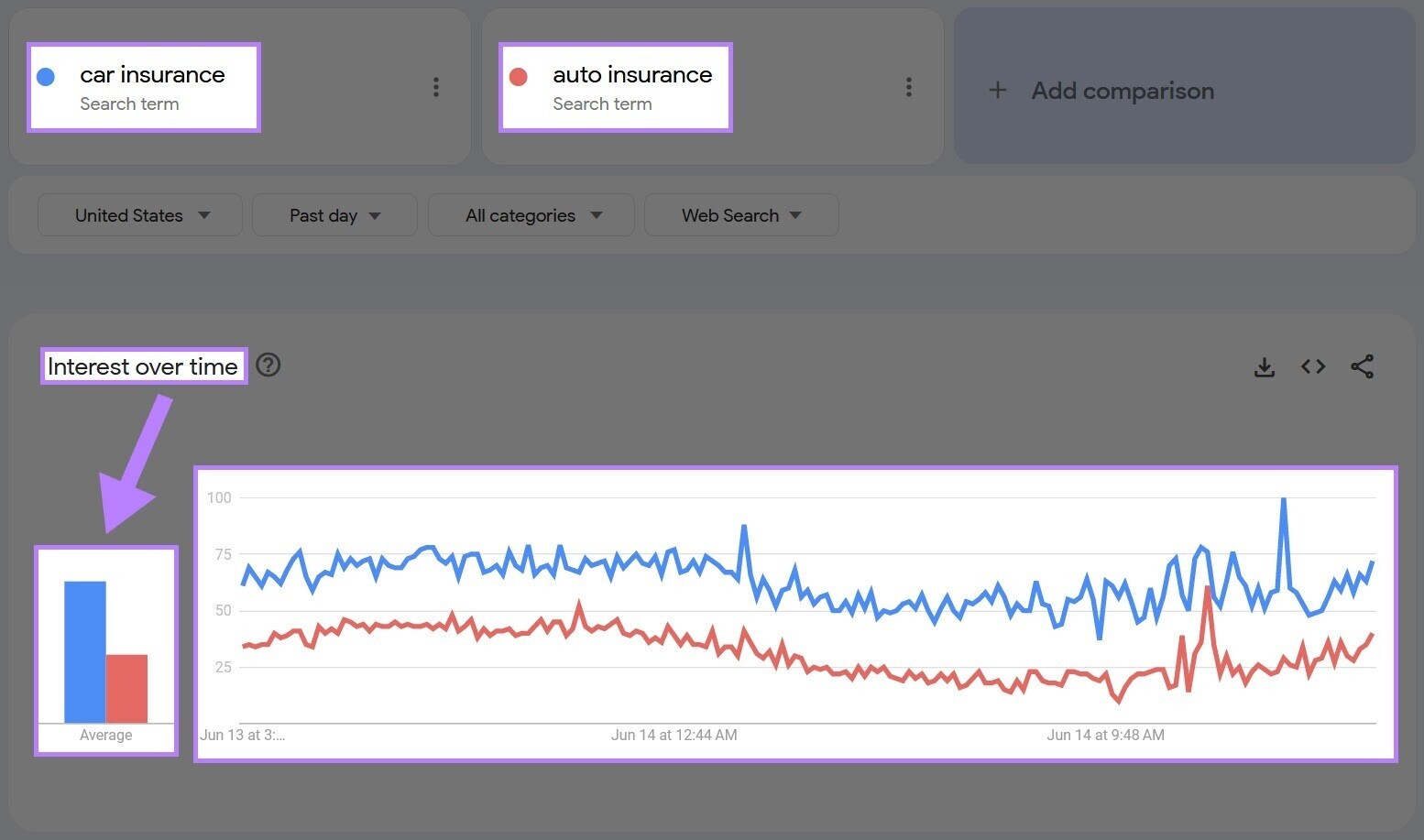Screen dimensions: 1424x840
Task: Click the Interest over time heading
Action: 143,365
